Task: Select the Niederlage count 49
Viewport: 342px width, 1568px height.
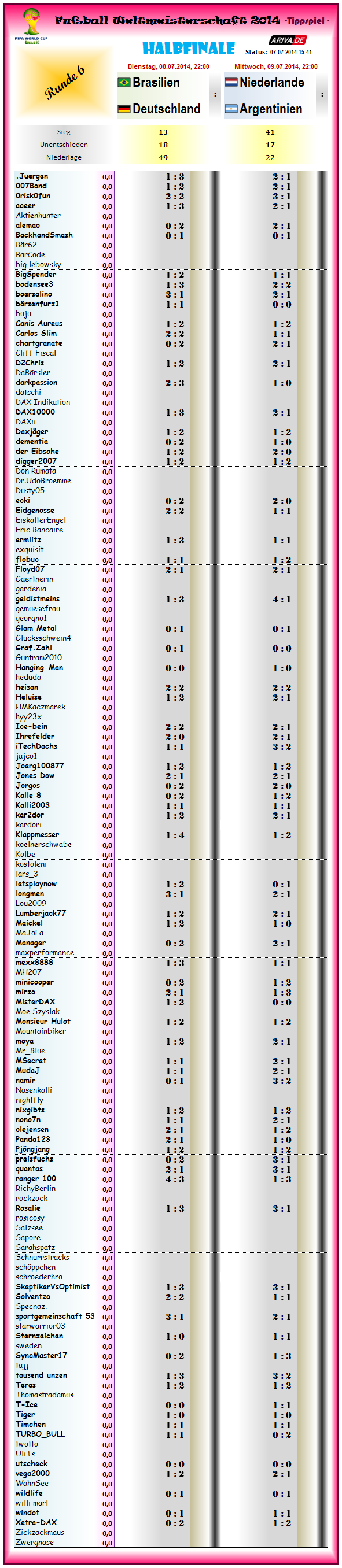Action: [x=163, y=158]
